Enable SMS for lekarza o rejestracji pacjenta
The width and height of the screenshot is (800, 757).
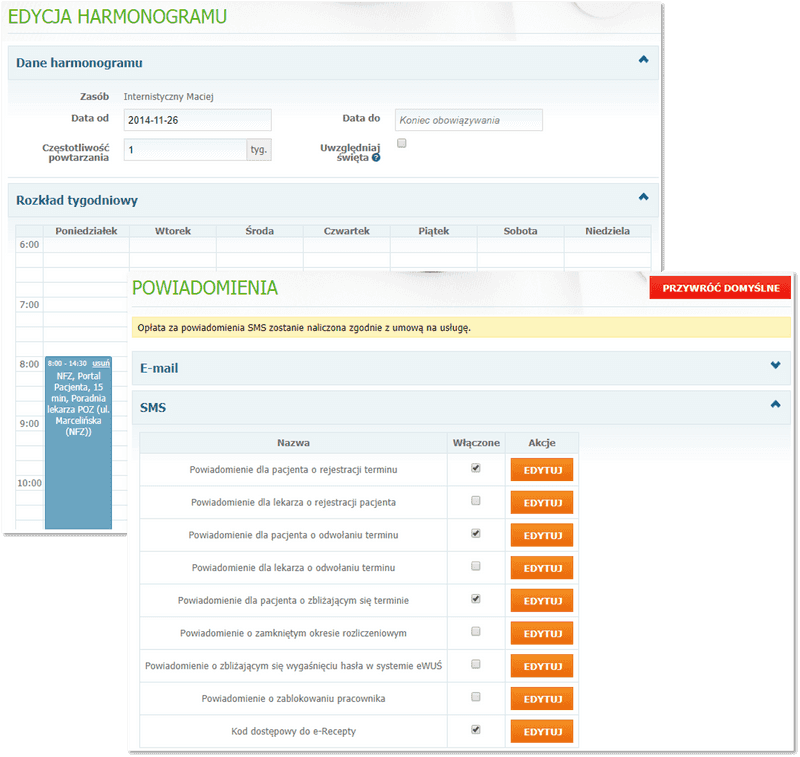coord(476,500)
